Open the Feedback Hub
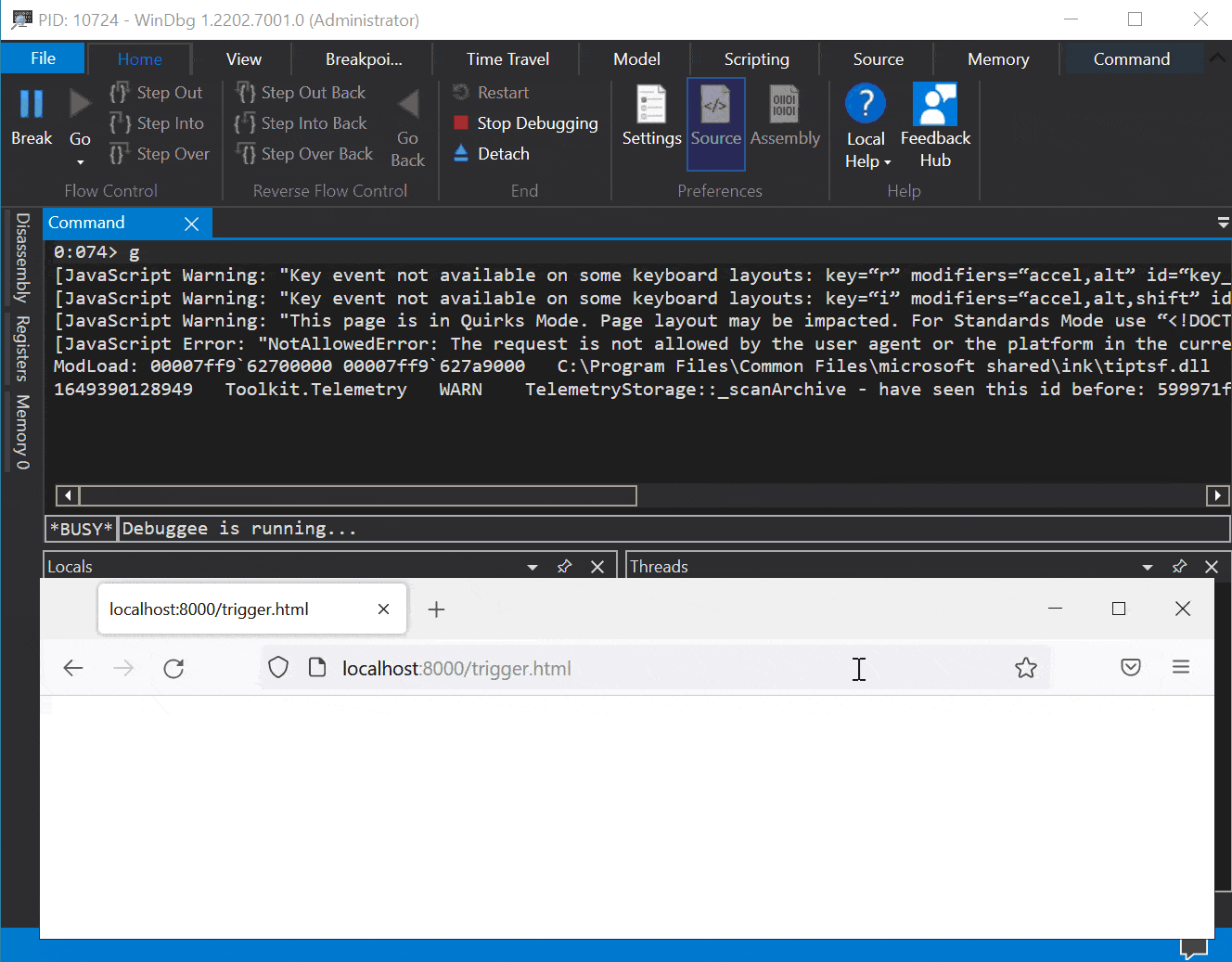Viewport: 1232px width, 962px height. click(935, 125)
